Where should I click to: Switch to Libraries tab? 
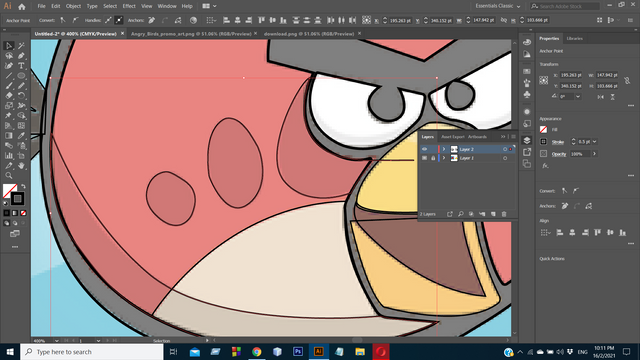(575, 38)
